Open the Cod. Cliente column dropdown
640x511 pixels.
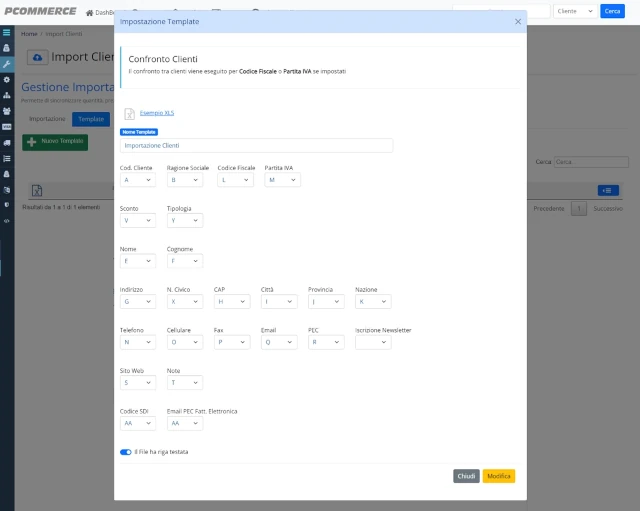click(x=138, y=180)
